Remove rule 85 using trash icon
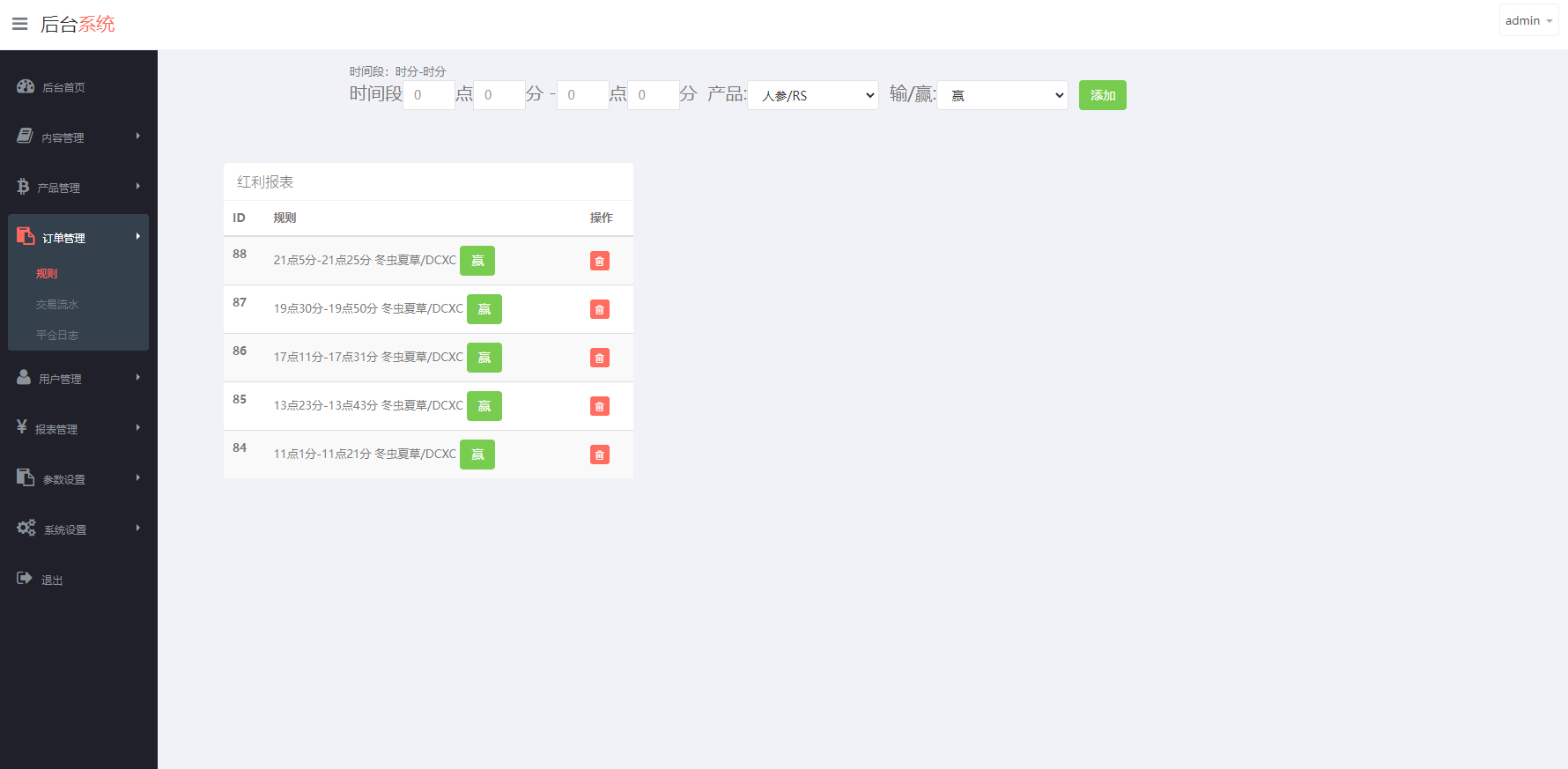 pyautogui.click(x=600, y=406)
